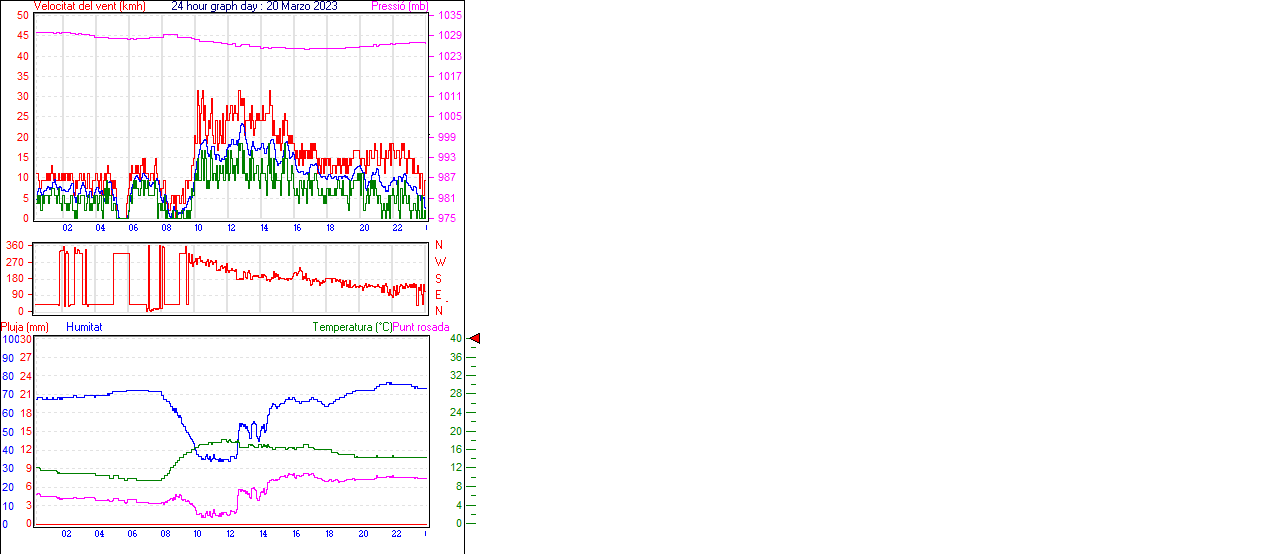The image size is (1280, 554).
Task: Click the '100' humidity scale value
Action: coord(9,339)
